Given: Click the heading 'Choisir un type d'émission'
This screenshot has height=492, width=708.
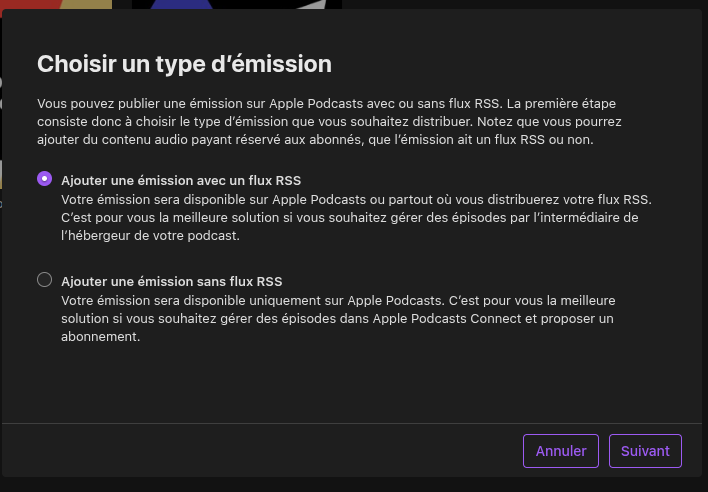Looking at the screenshot, I should 184,64.
